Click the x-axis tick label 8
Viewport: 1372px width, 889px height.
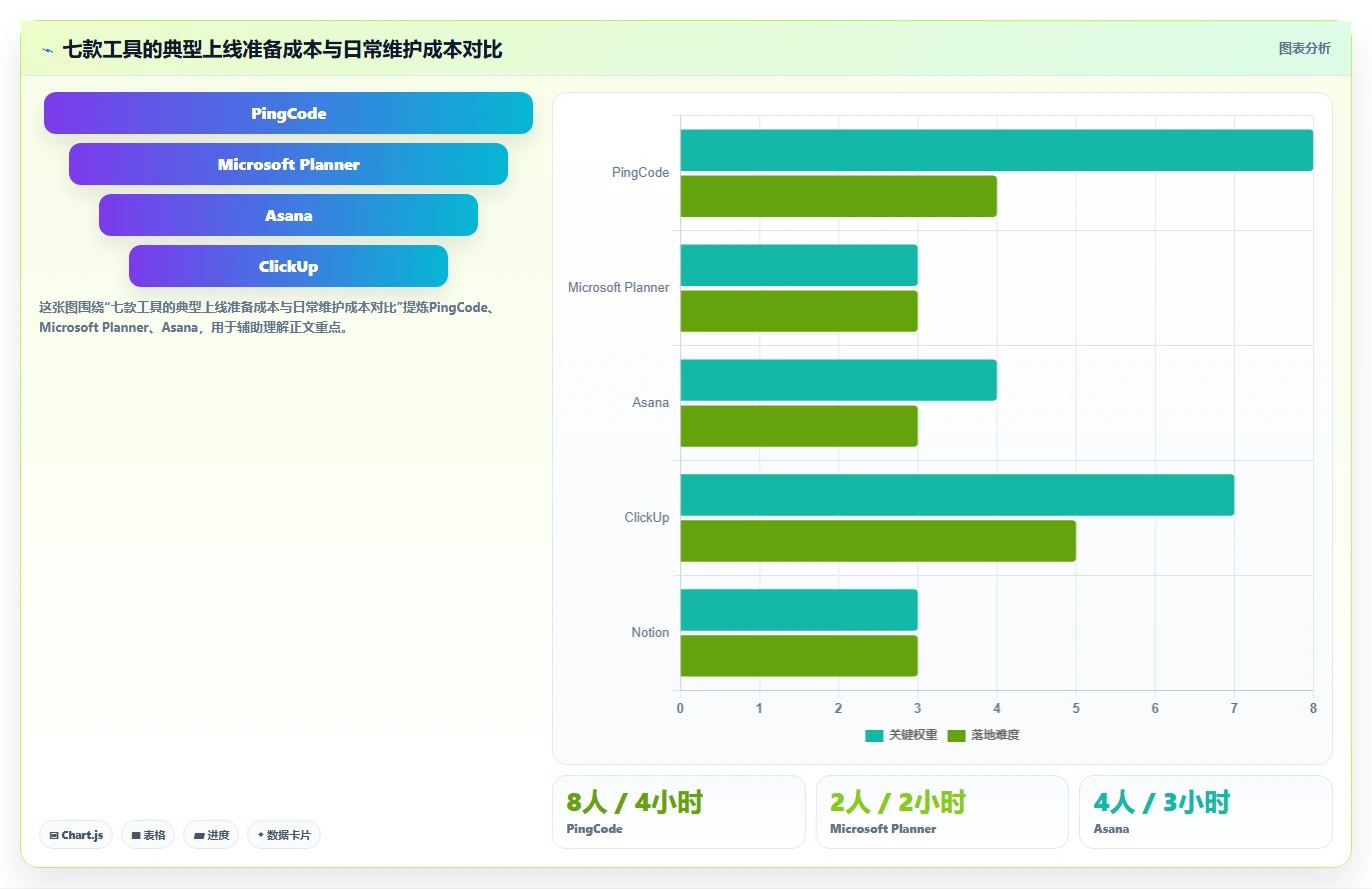click(1313, 708)
